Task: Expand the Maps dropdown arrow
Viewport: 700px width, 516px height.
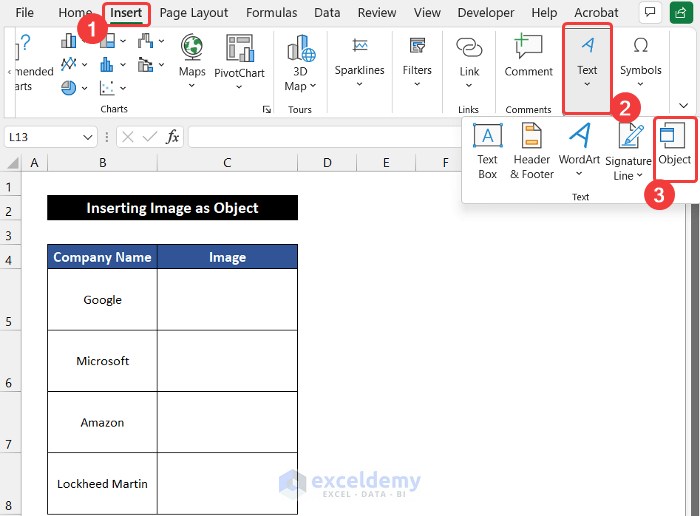Action: point(192,85)
